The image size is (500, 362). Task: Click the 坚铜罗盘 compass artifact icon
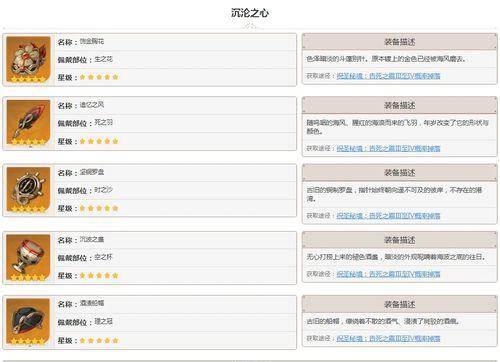pyautogui.click(x=28, y=189)
